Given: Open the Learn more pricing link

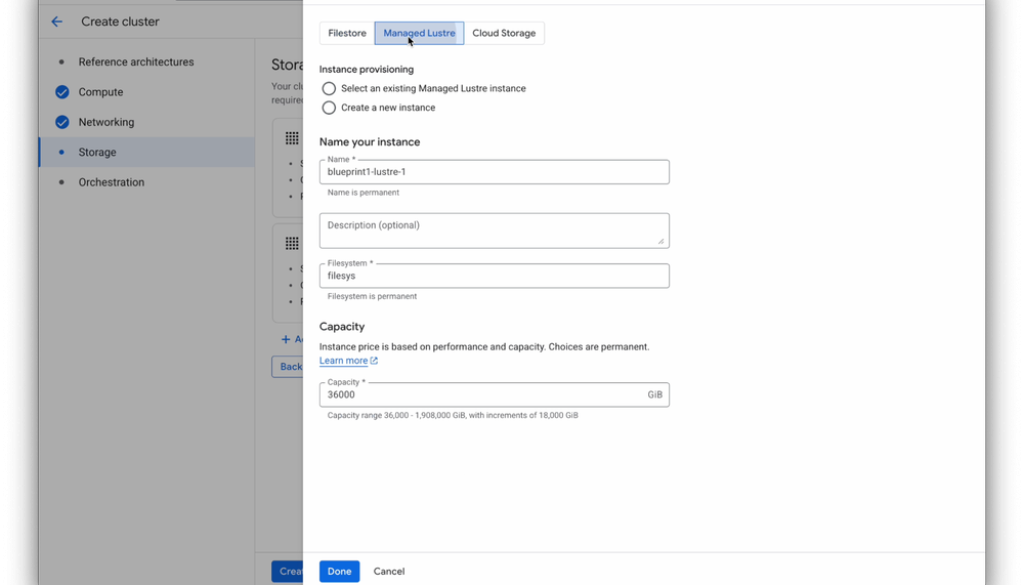Looking at the screenshot, I should 343,361.
